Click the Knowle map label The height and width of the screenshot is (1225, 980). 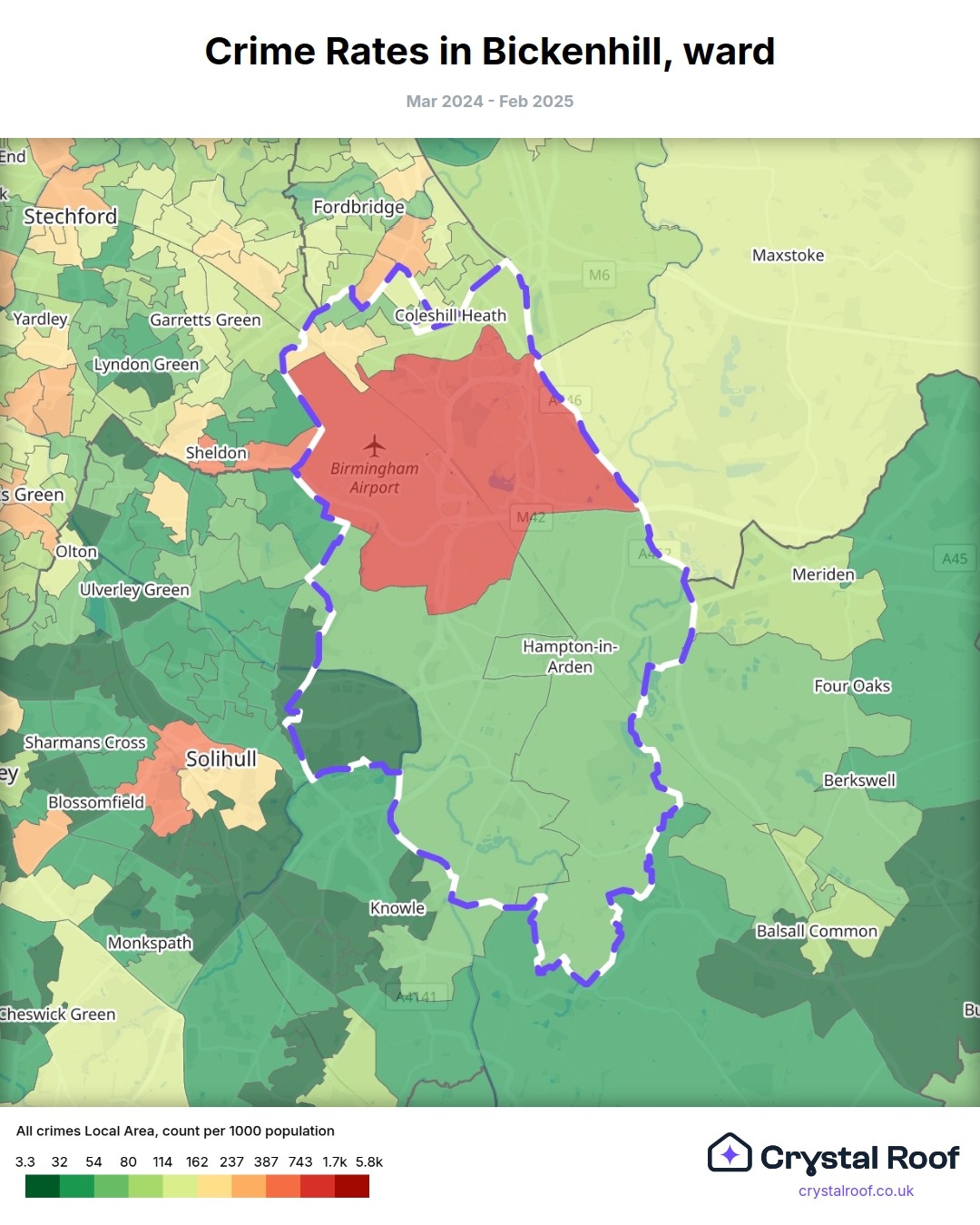(x=397, y=908)
